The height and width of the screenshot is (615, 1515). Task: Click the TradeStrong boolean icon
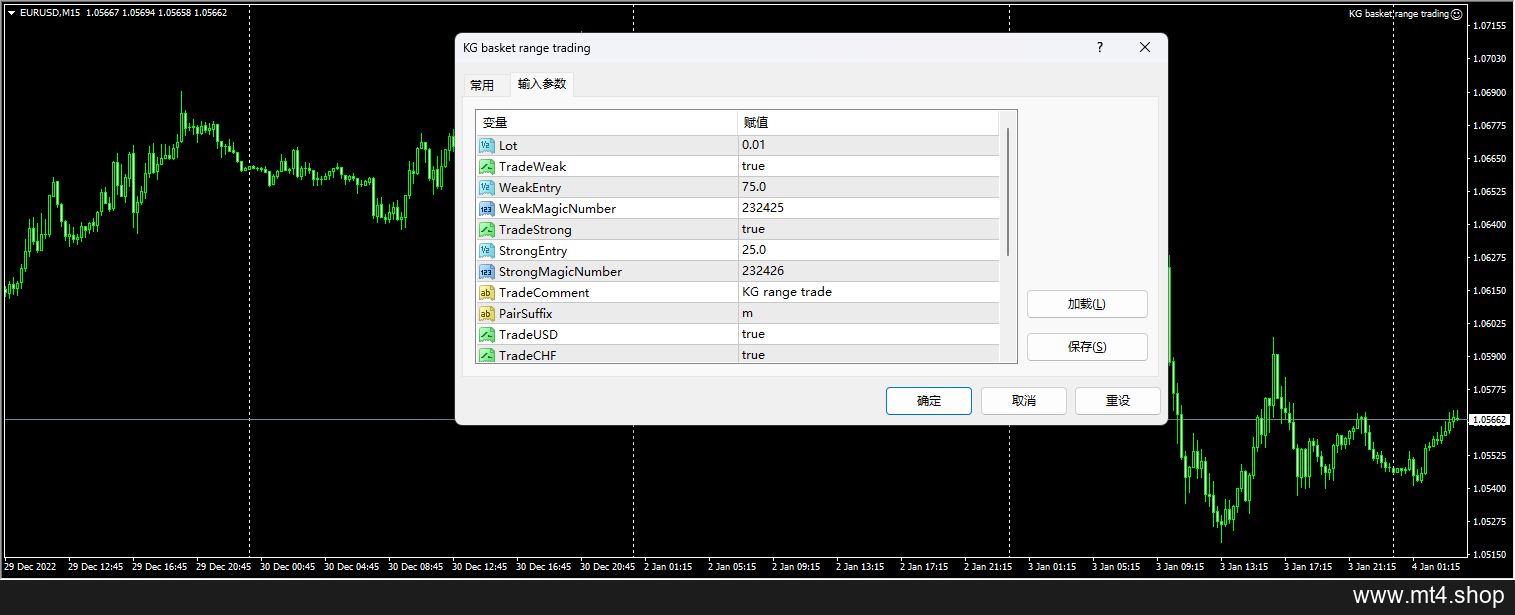pos(487,230)
